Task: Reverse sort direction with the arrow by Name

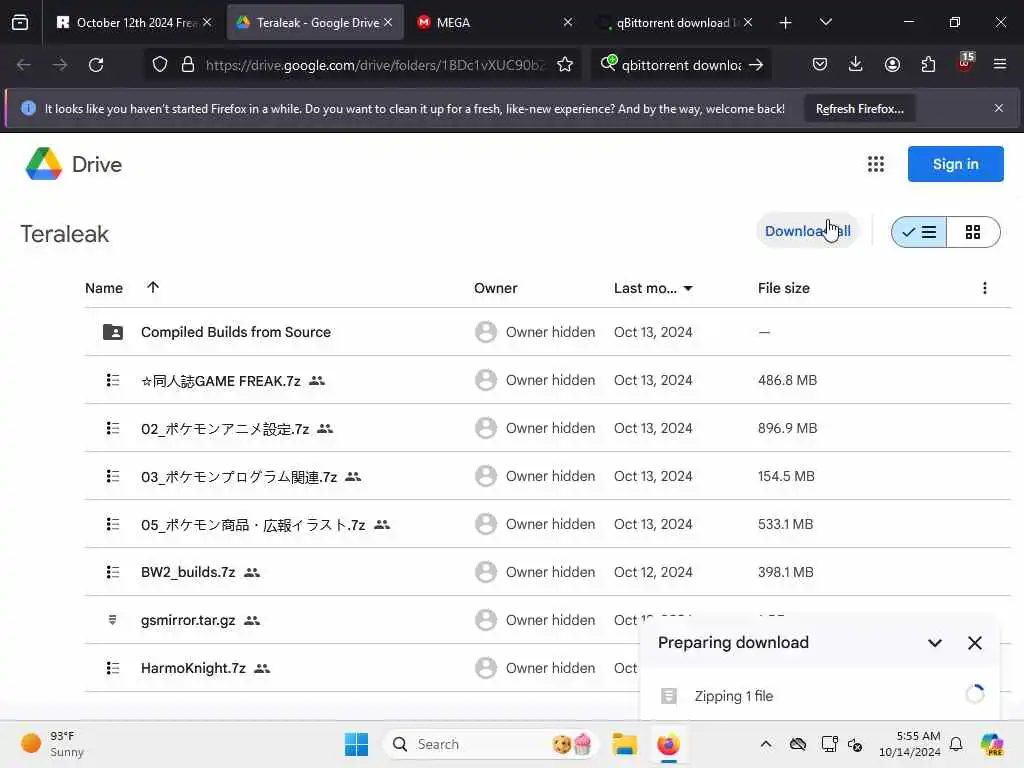Action: coord(153,287)
